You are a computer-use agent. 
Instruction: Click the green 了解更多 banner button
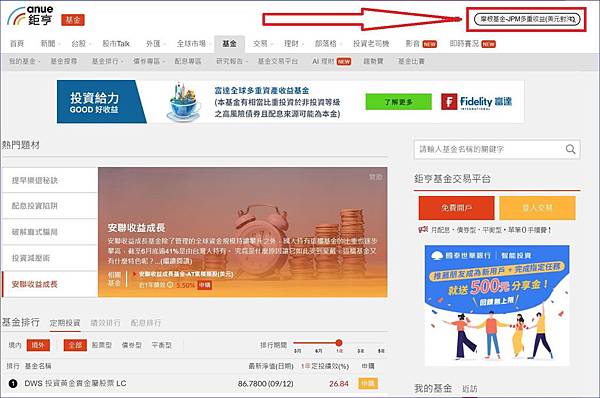(x=398, y=102)
